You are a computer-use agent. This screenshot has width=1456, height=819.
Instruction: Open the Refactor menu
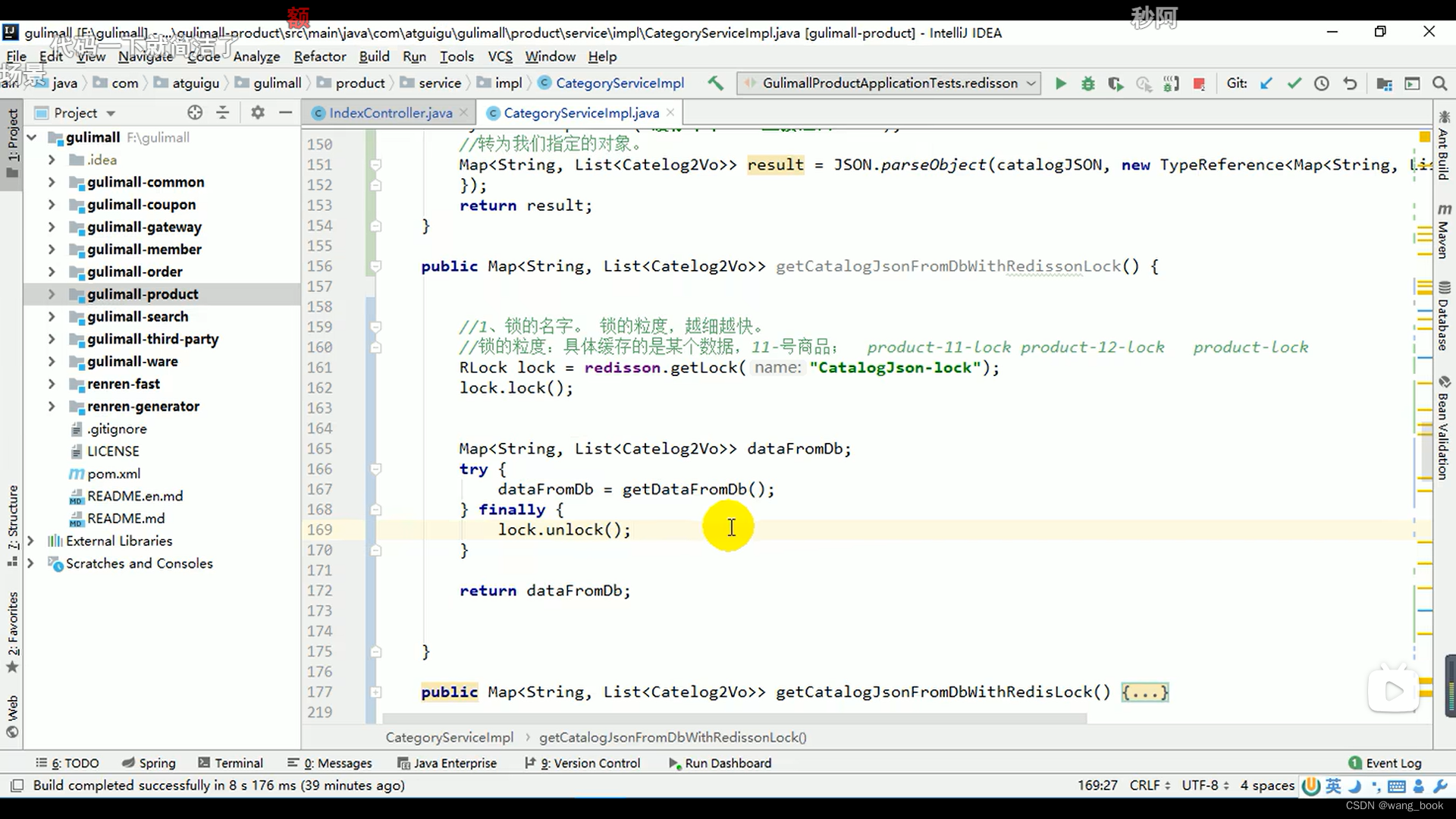(x=319, y=57)
